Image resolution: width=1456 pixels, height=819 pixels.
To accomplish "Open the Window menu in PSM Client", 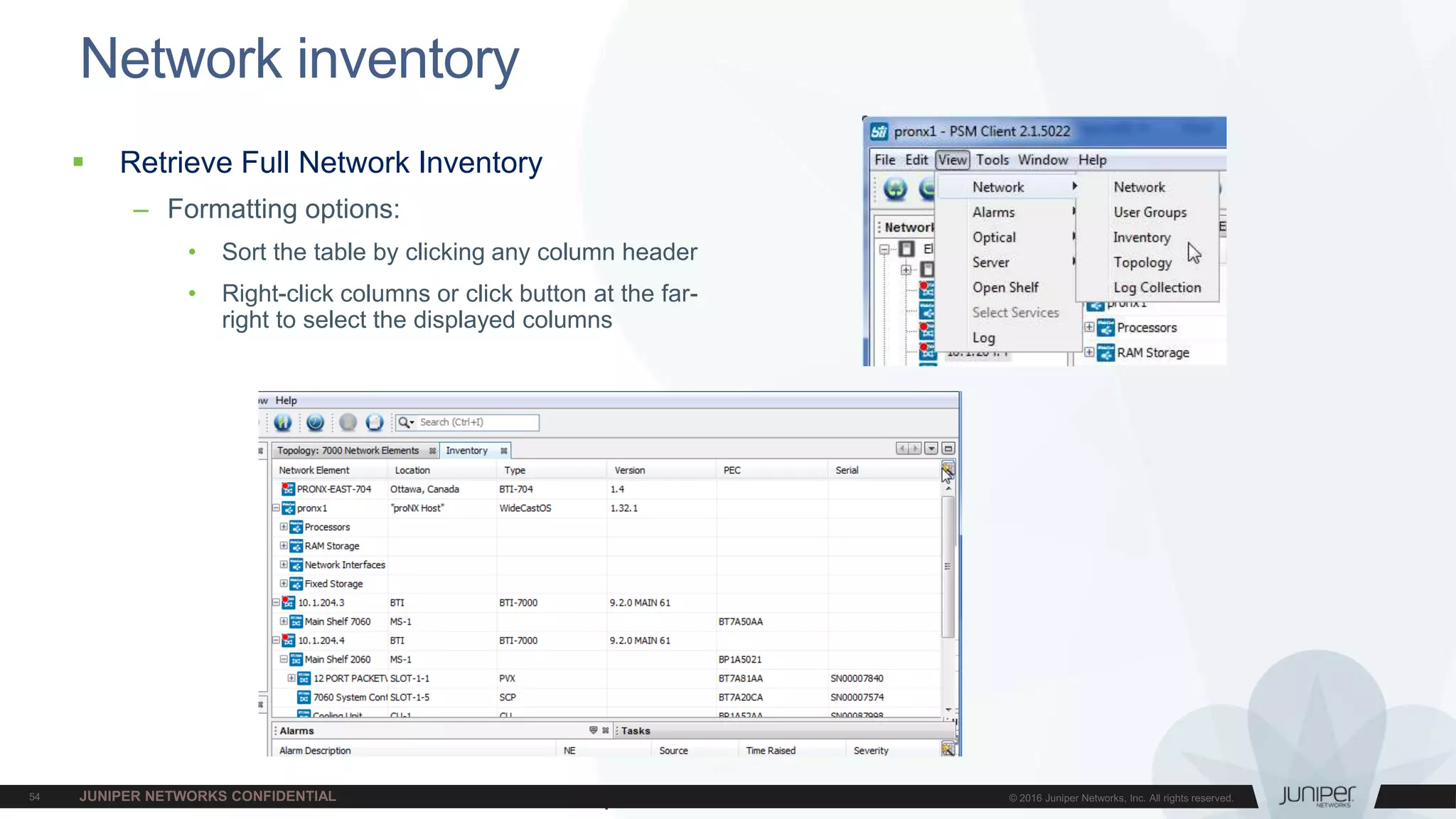I will click(1043, 160).
